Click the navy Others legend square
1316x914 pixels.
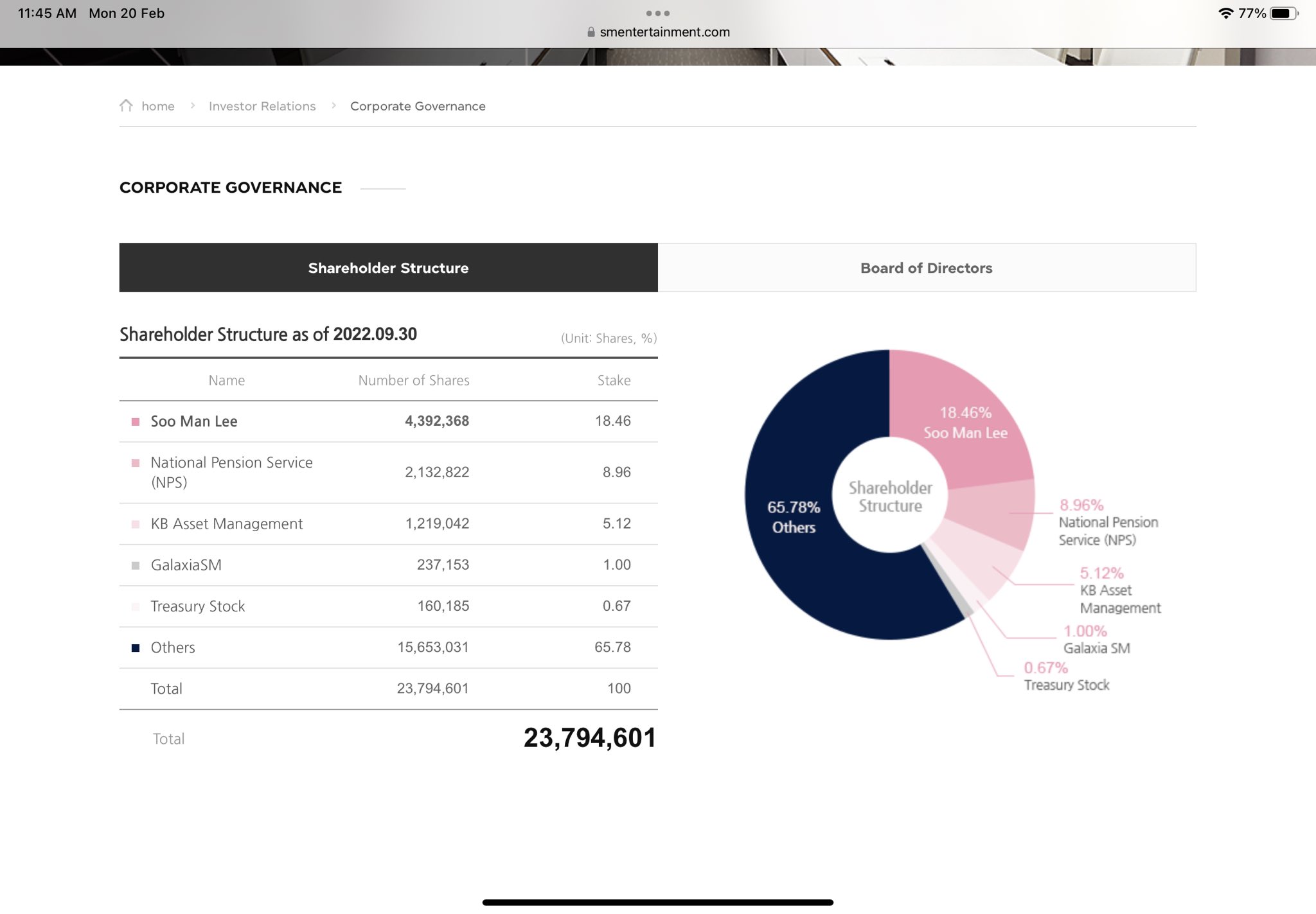tap(136, 648)
